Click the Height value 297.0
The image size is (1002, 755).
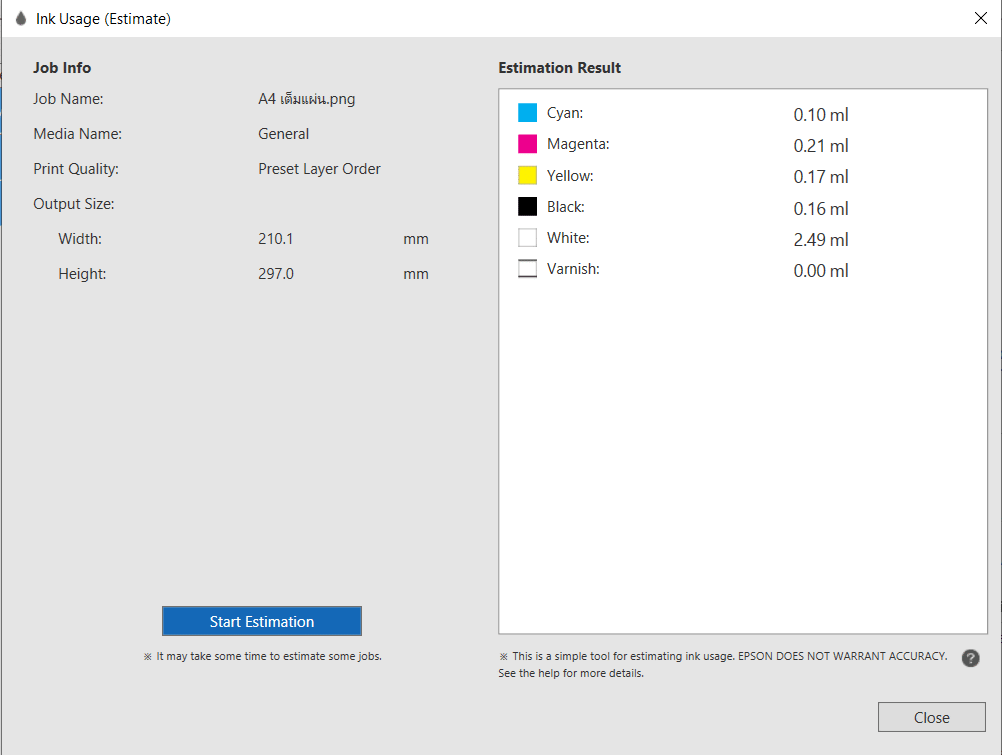coord(275,274)
